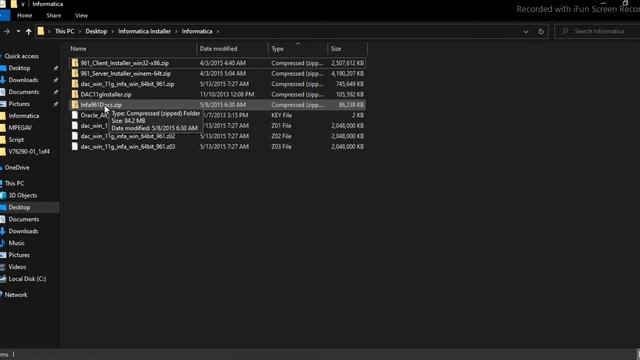Click the Search Informatica field

pyautogui.click(x=599, y=31)
